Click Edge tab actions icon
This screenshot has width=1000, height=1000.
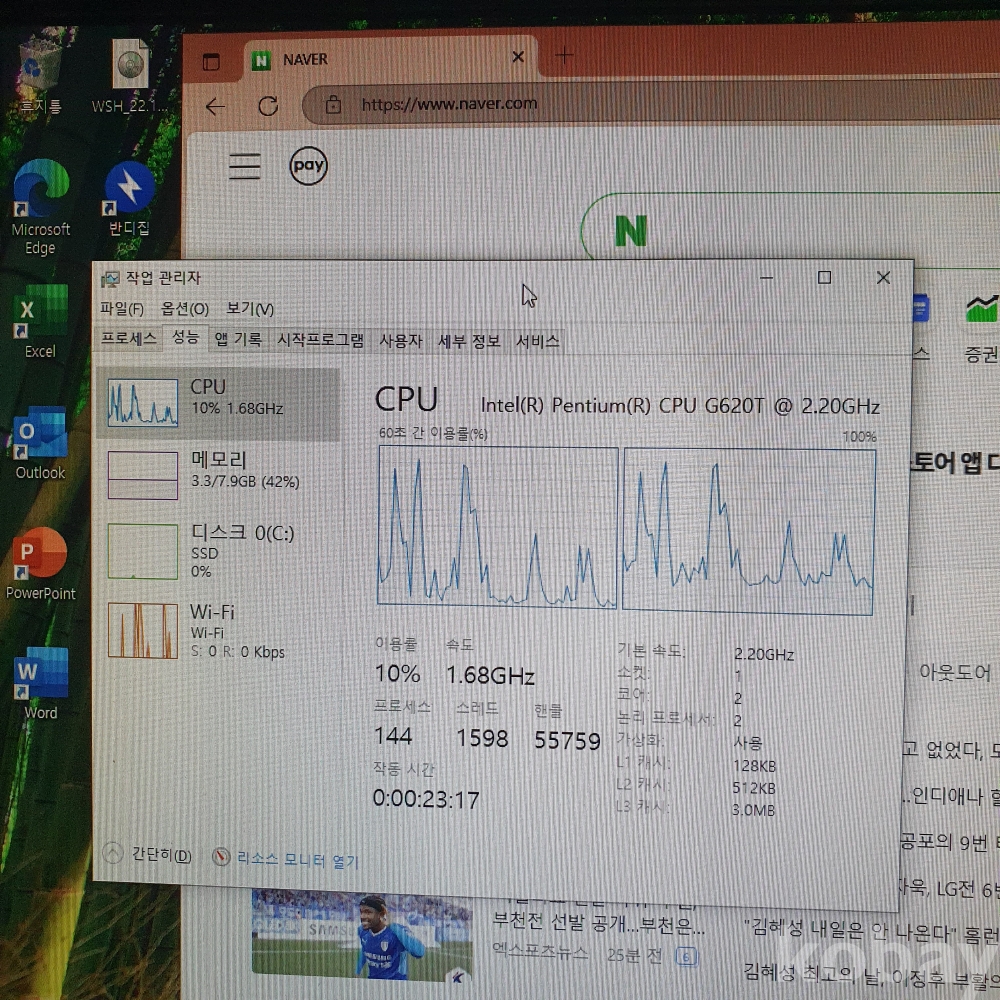click(211, 62)
